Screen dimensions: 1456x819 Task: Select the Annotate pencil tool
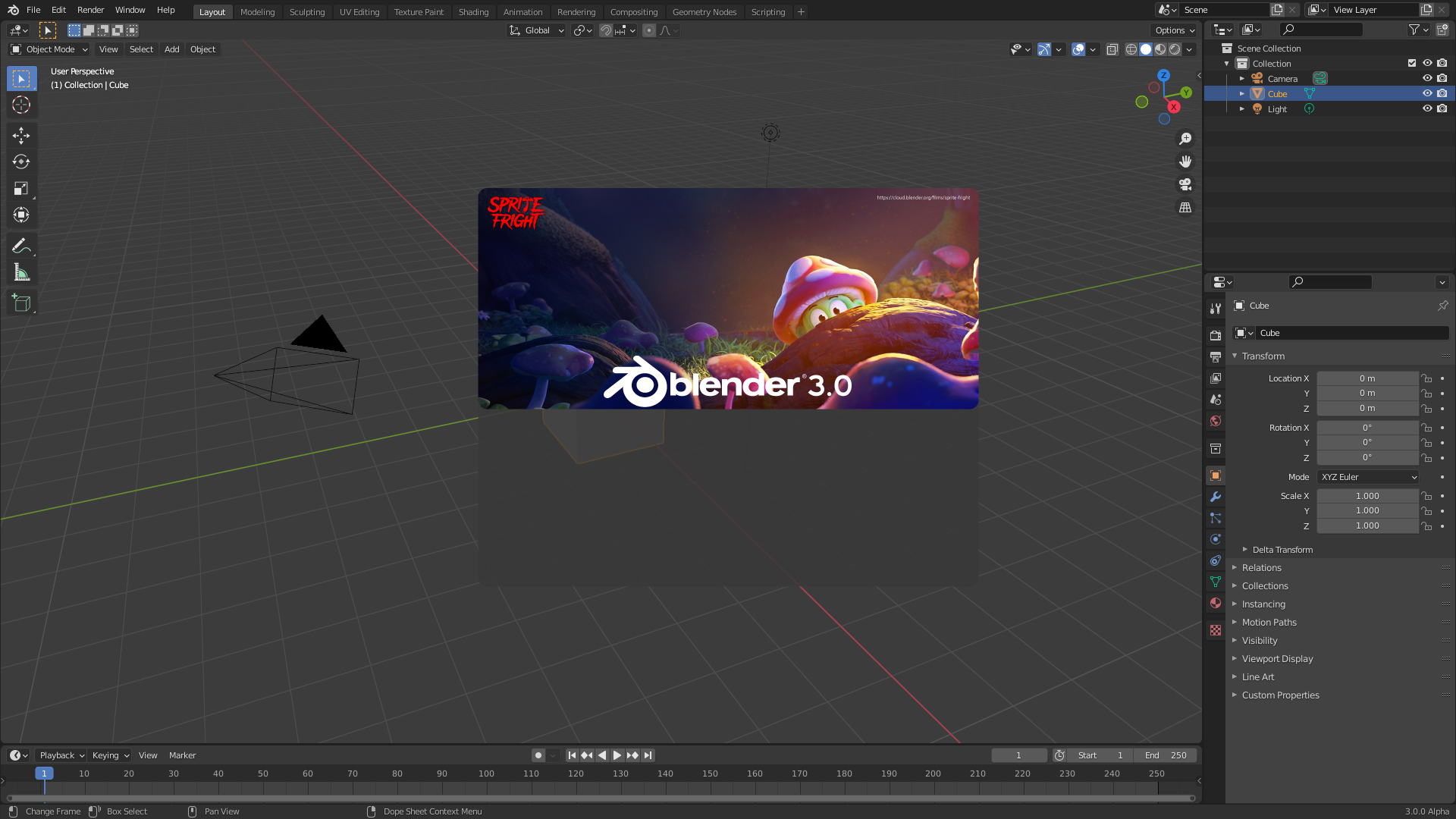(x=21, y=246)
